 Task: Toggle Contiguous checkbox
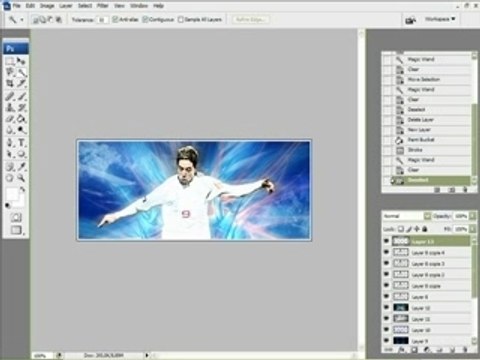145,19
